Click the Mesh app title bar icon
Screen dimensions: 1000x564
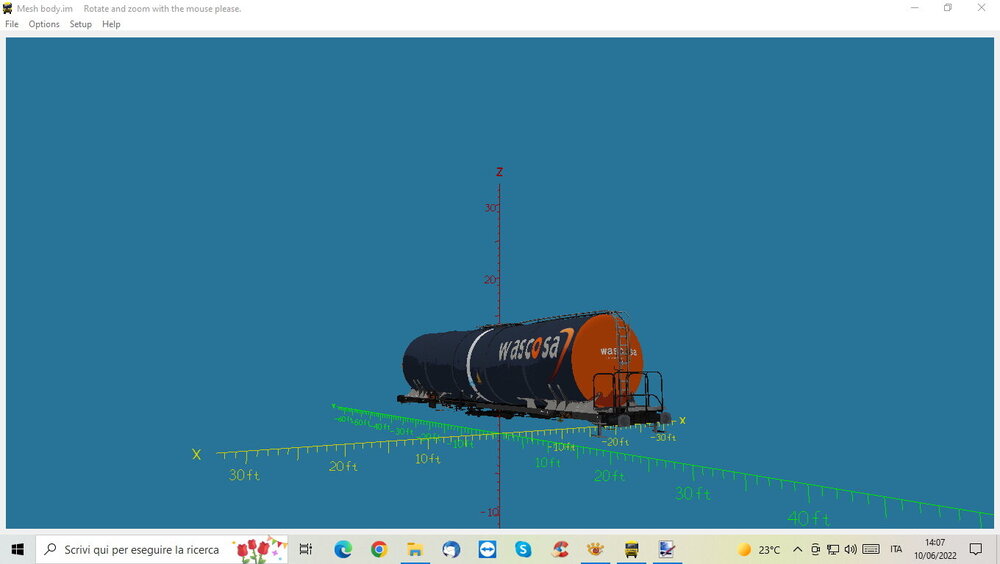(8, 8)
